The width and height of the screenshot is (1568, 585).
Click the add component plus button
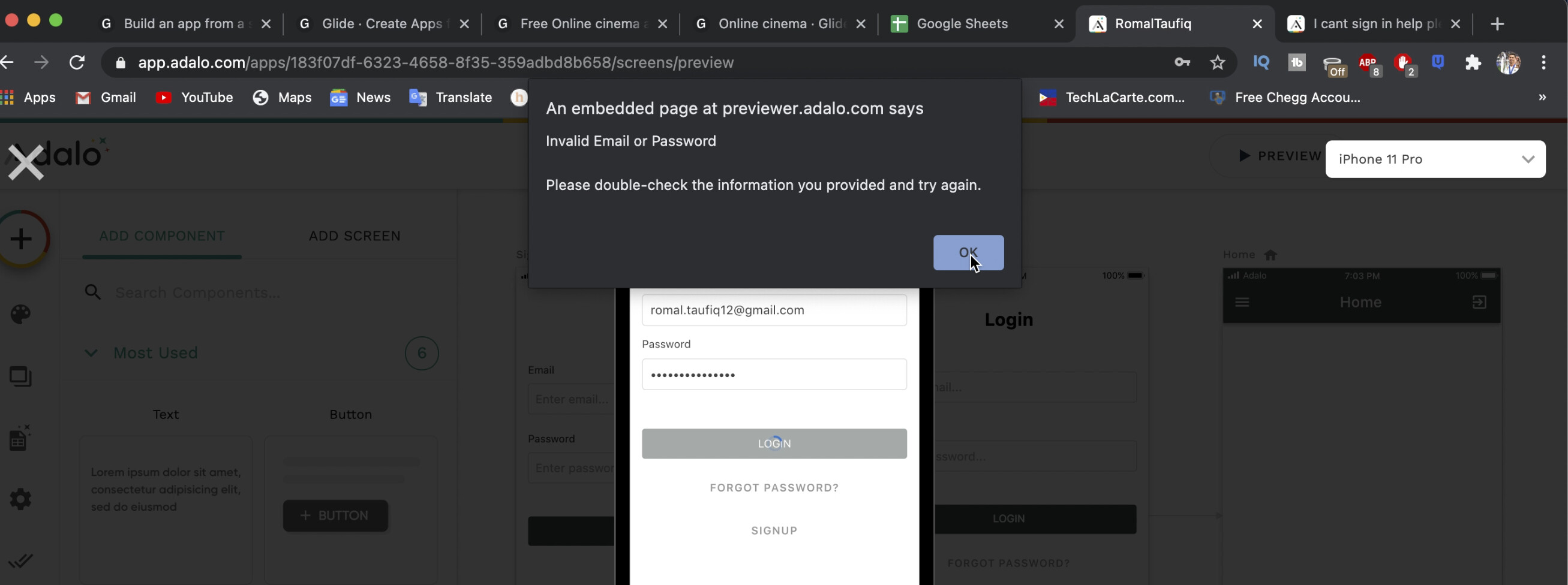point(22,239)
